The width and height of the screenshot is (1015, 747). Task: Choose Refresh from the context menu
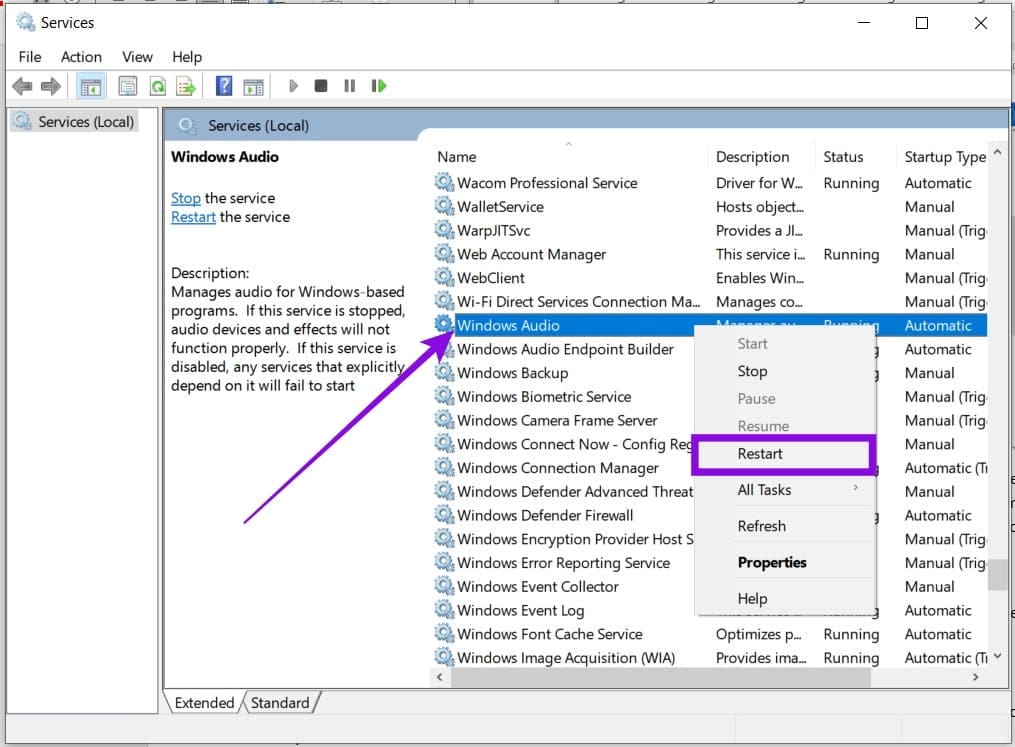761,526
